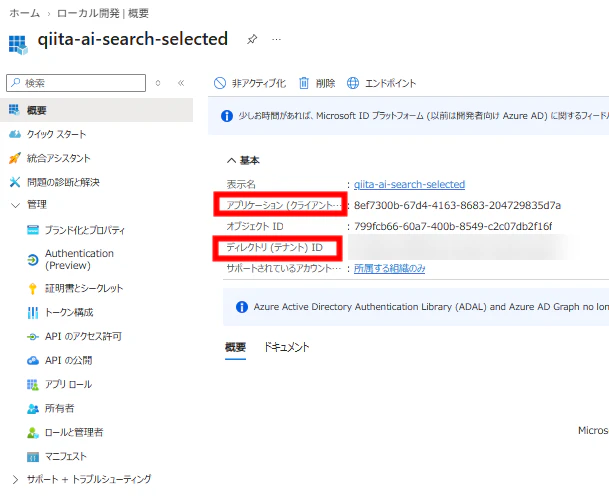Open ロールと管理者 page
Image resolution: width=609 pixels, height=497 pixels.
click(x=74, y=433)
